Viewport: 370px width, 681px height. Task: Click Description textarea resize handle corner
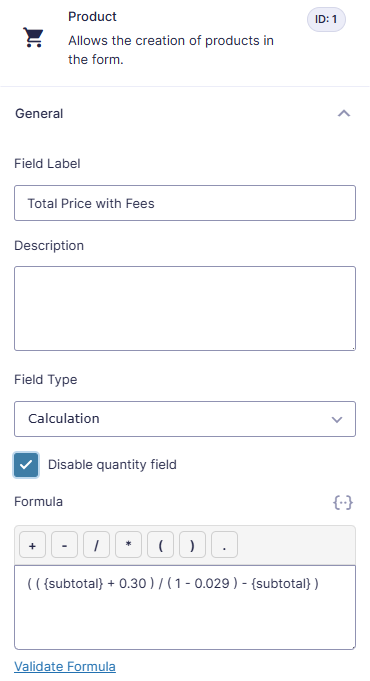[x=353, y=347]
